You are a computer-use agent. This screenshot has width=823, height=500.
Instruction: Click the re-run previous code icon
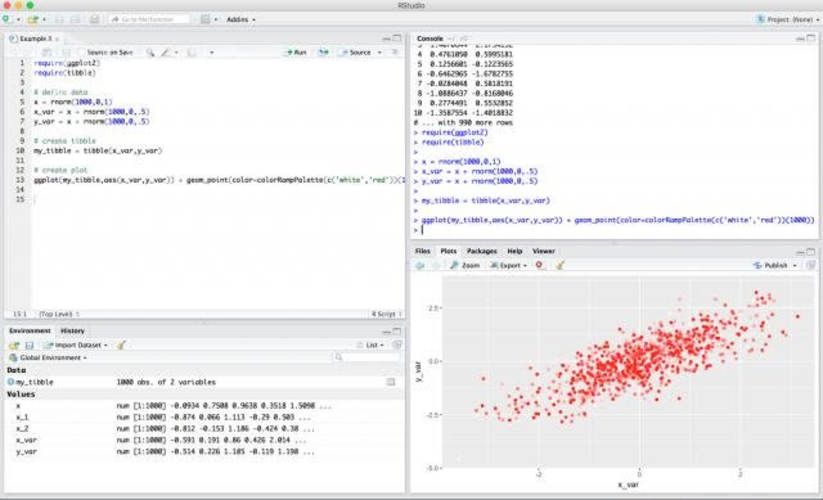pos(323,52)
